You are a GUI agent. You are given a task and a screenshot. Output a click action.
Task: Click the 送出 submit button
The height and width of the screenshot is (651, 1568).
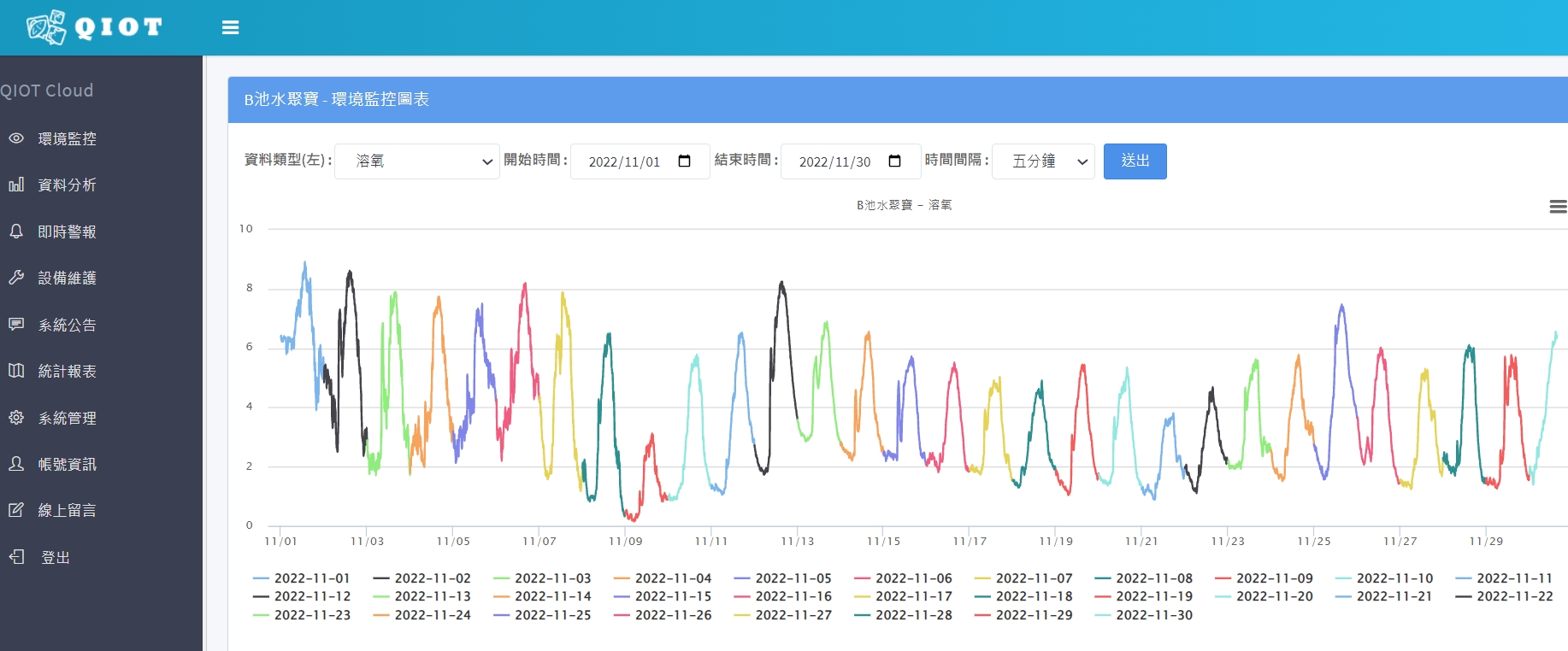click(1135, 161)
